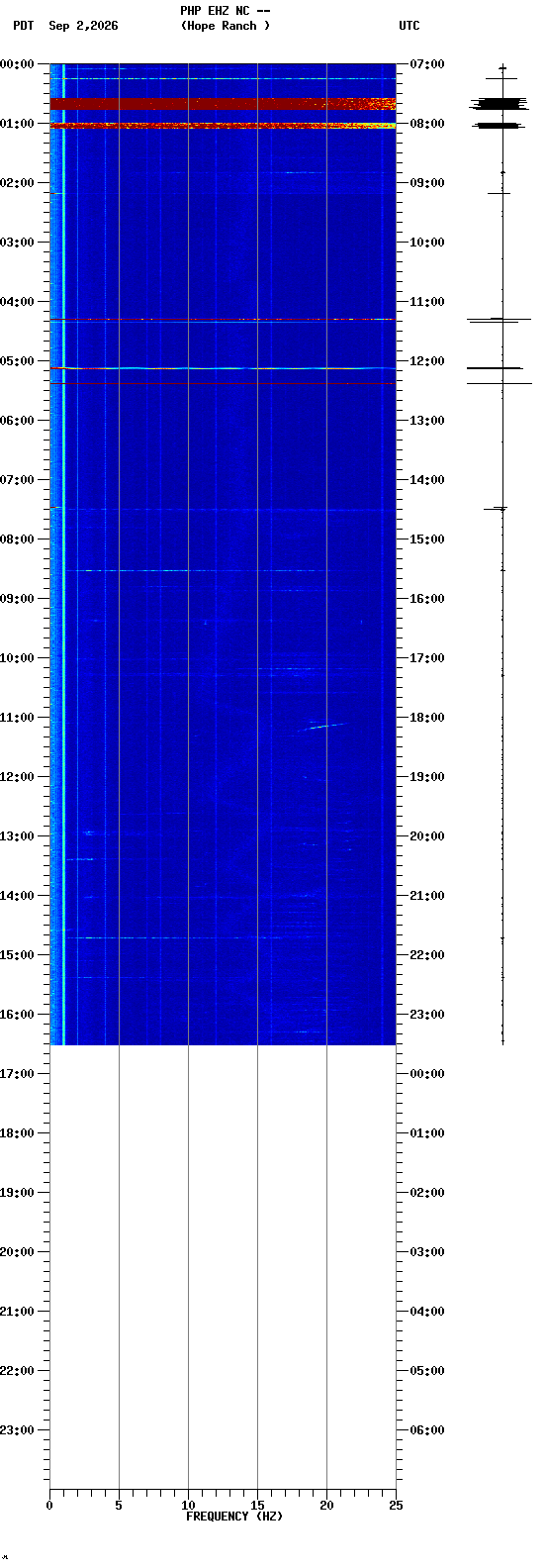The height and width of the screenshot is (1568, 546).
Task: Select the (Hope Ranch ) station name
Action: [226, 26]
